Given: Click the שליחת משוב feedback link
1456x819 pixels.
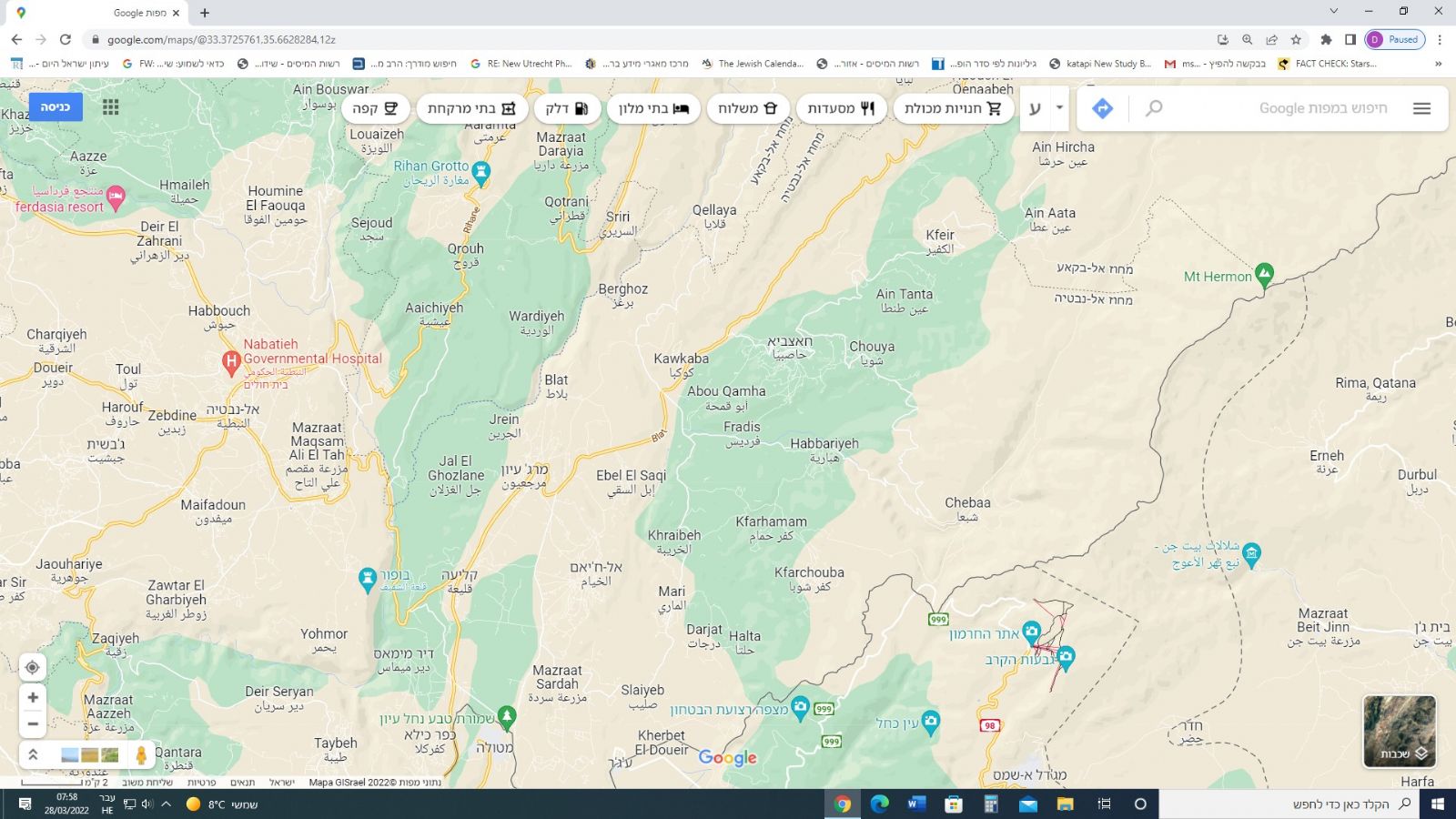Looking at the screenshot, I should pyautogui.click(x=147, y=783).
